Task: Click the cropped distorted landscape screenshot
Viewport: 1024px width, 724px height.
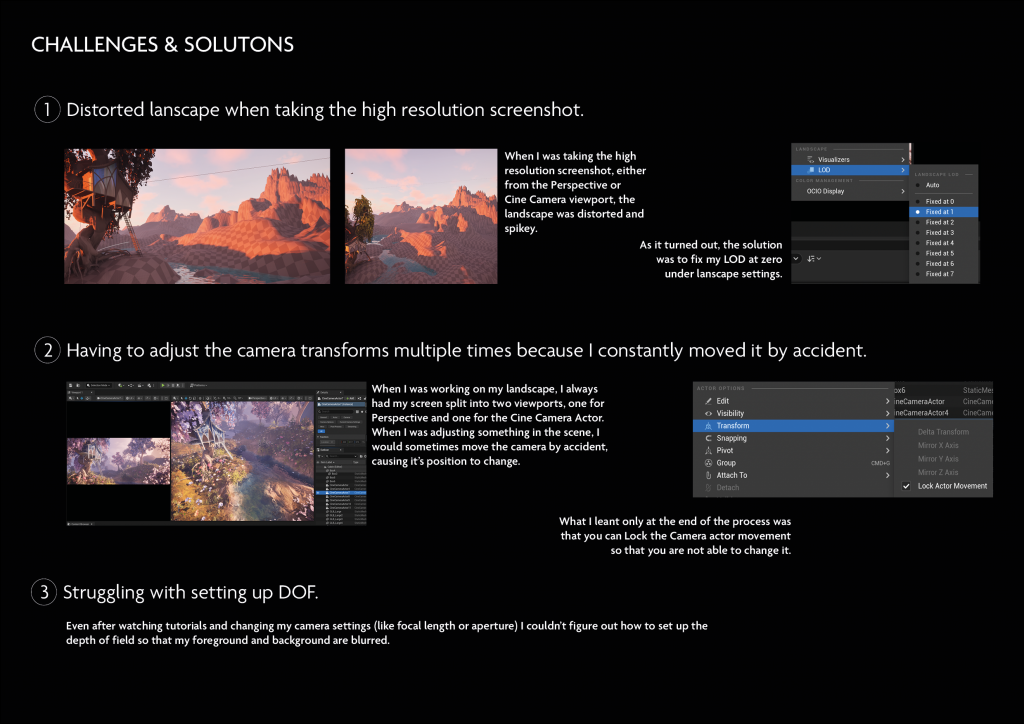Action: click(421, 216)
